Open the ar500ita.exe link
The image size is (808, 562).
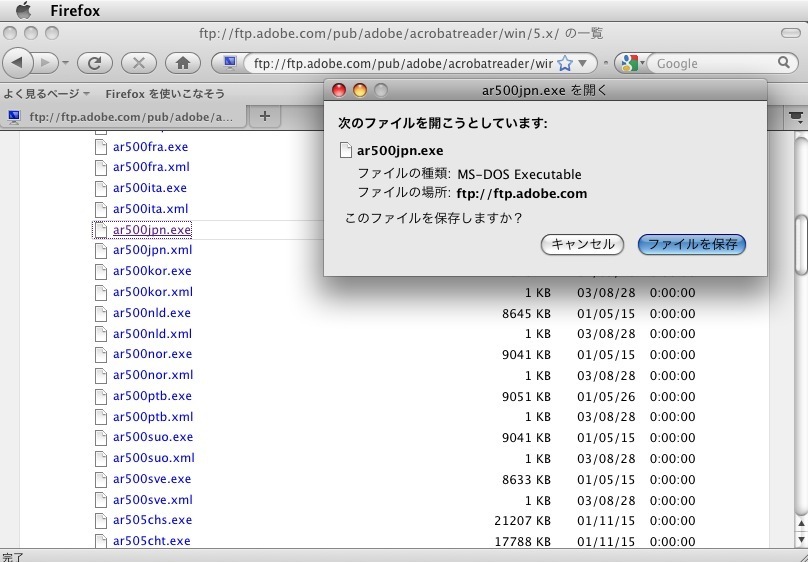(150, 188)
